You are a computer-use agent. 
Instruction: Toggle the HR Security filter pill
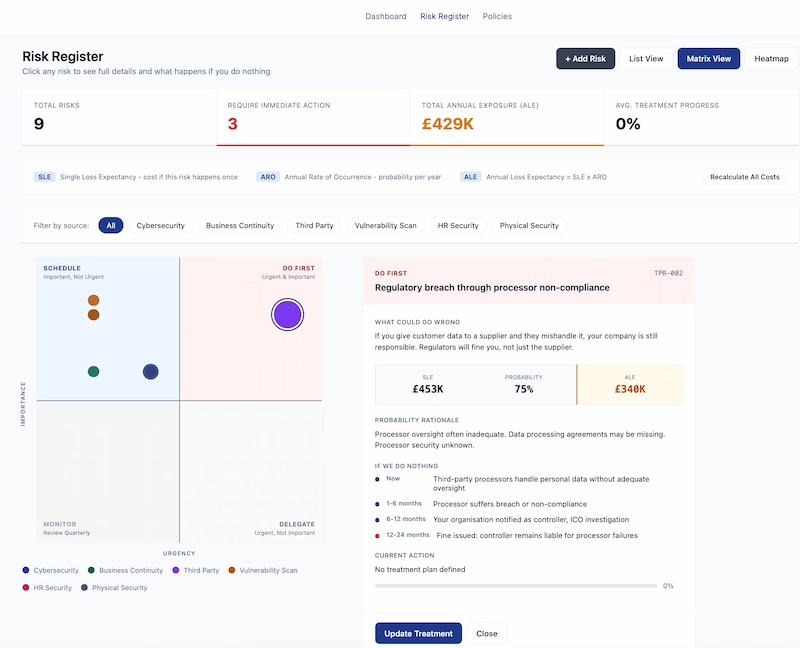tap(460, 225)
